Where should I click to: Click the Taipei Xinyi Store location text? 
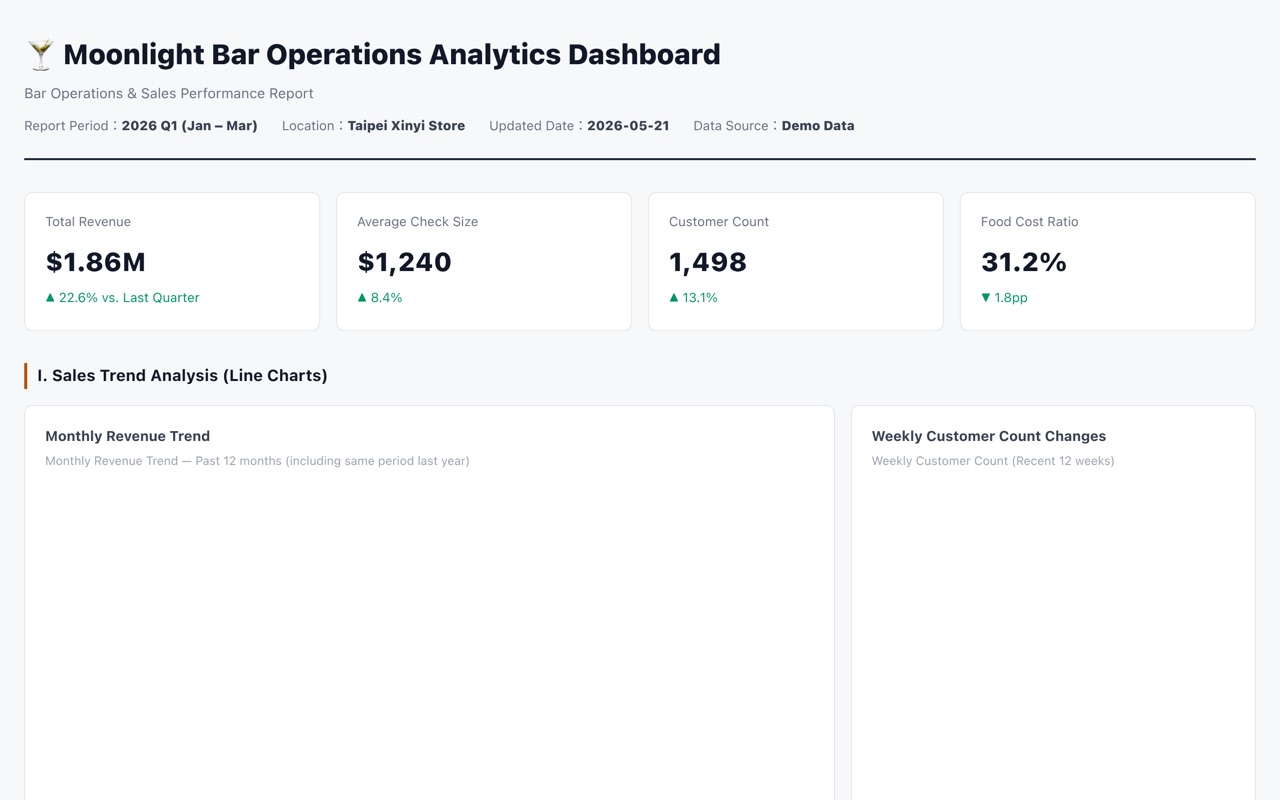pyautogui.click(x=406, y=126)
